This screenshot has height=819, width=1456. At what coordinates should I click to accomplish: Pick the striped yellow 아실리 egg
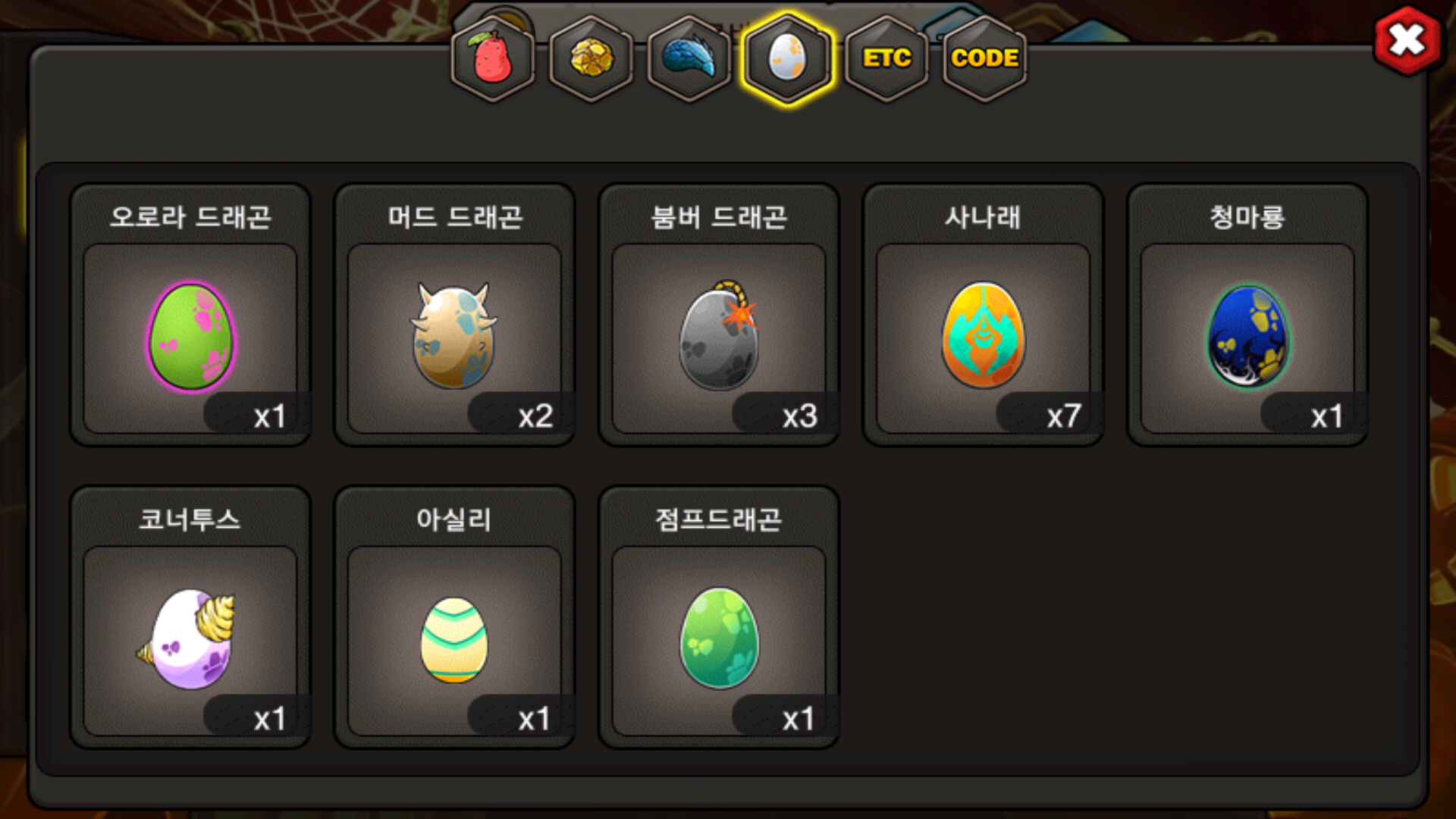click(454, 640)
